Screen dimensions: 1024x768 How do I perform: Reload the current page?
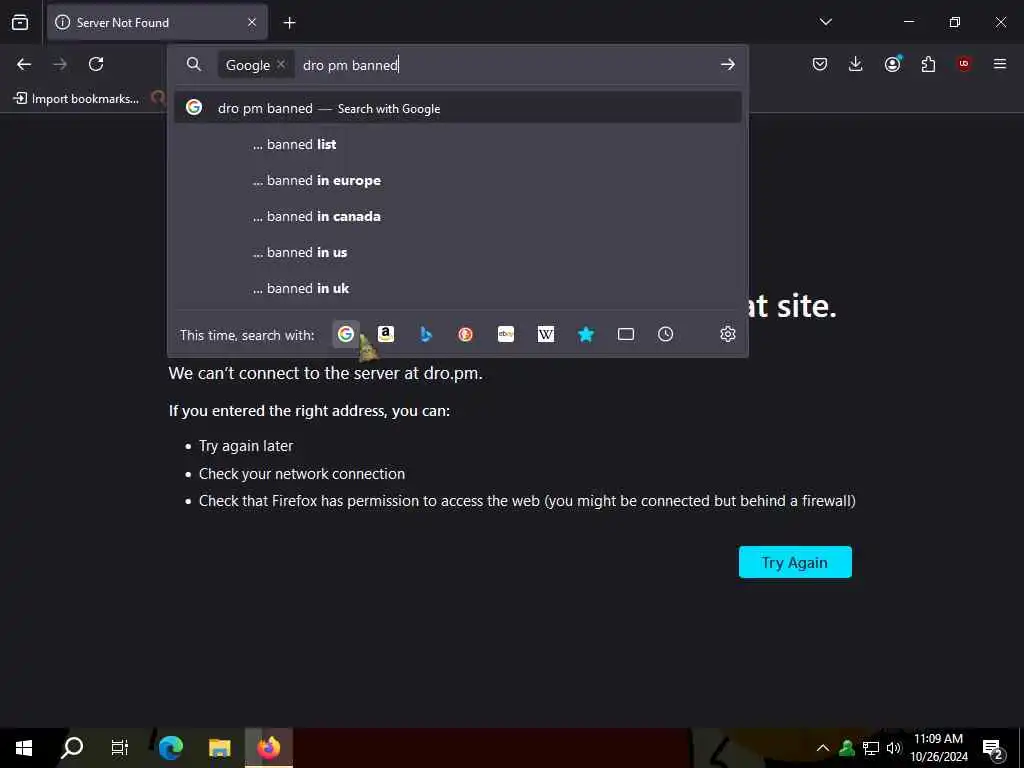pyautogui.click(x=96, y=64)
